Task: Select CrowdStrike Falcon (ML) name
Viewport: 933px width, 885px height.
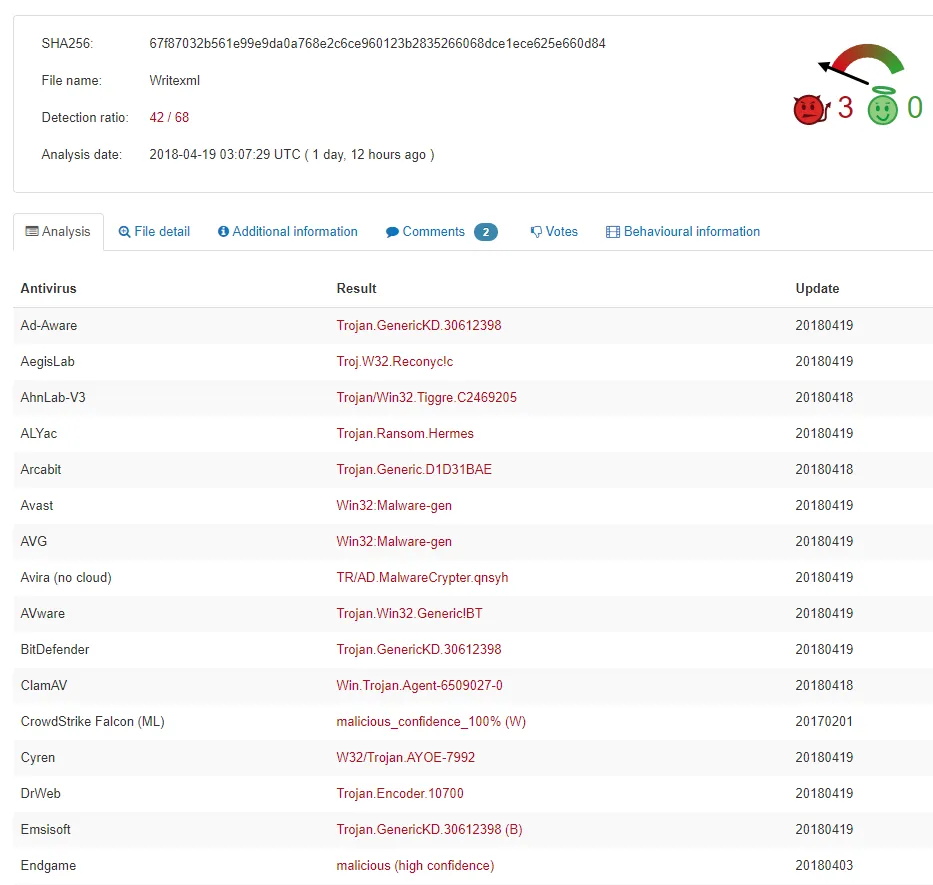Action: coord(92,721)
